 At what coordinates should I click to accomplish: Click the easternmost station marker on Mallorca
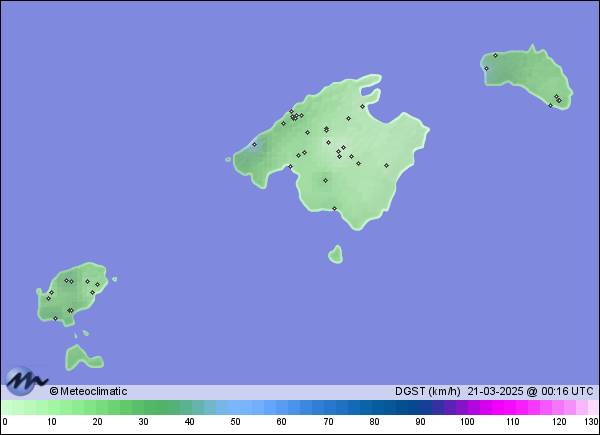386,166
